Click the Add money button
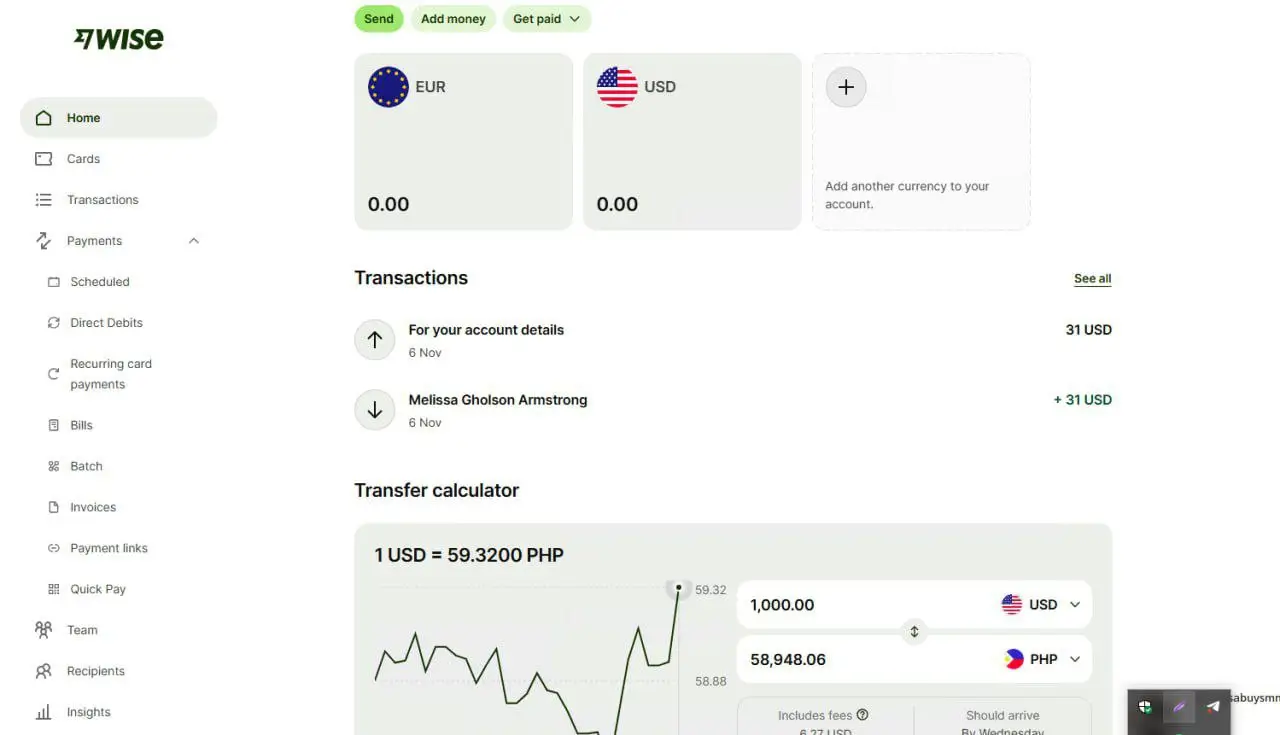 (453, 19)
